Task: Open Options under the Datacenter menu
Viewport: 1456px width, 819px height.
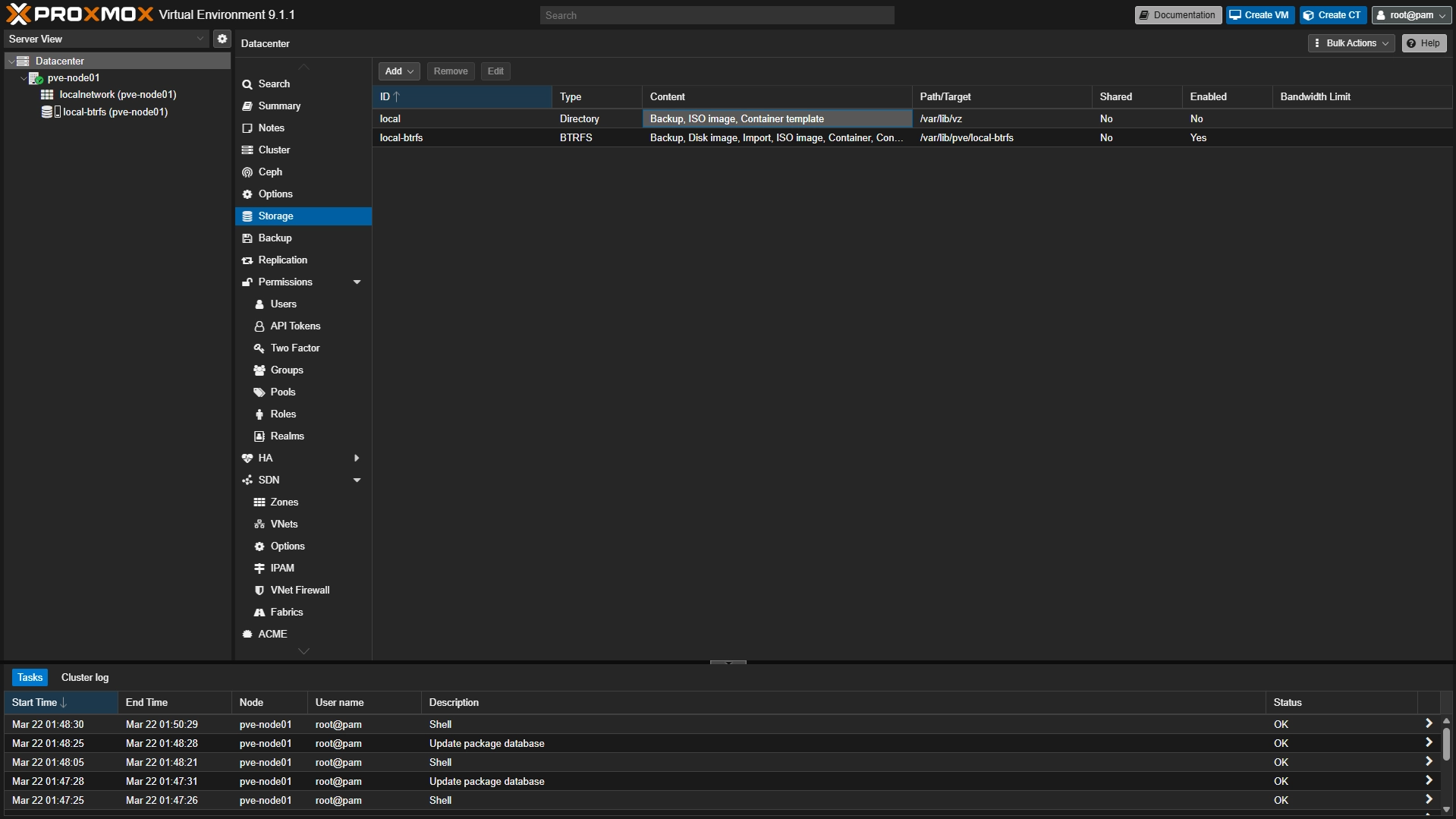Action: click(303, 194)
